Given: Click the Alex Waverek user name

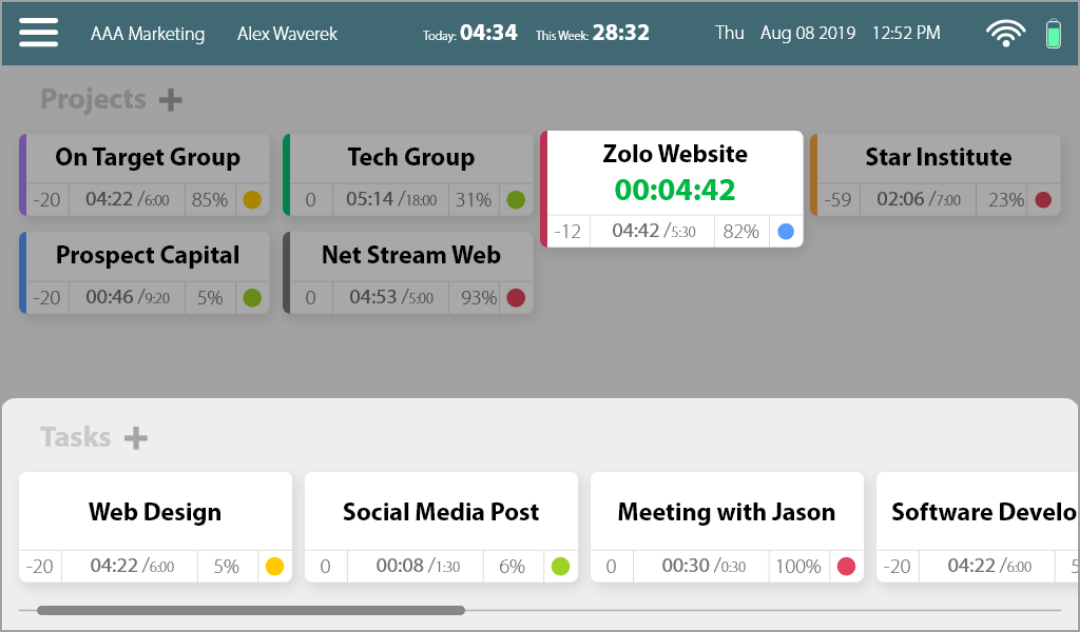Looking at the screenshot, I should pyautogui.click(x=287, y=34).
